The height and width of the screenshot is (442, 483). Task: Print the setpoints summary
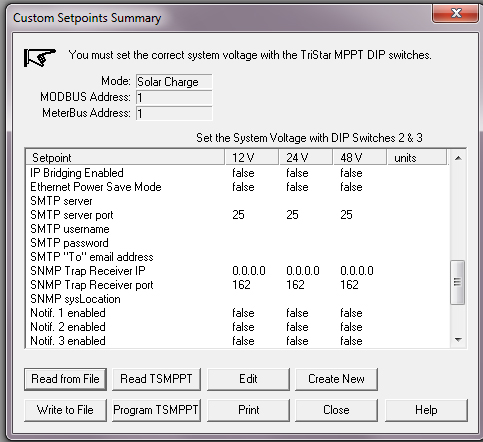(248, 410)
